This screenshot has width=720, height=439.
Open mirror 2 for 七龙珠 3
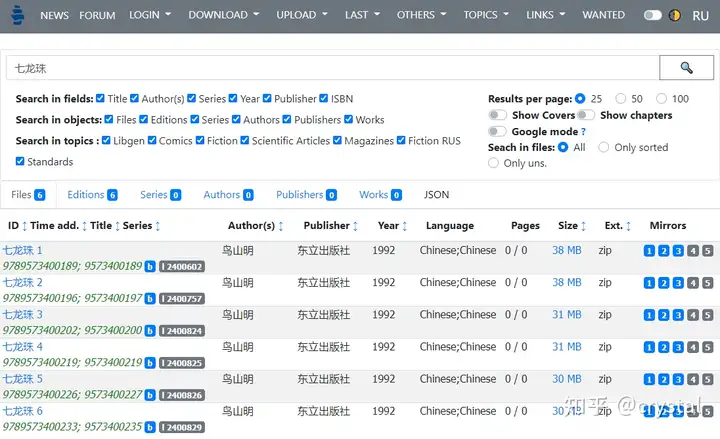pyautogui.click(x=664, y=315)
